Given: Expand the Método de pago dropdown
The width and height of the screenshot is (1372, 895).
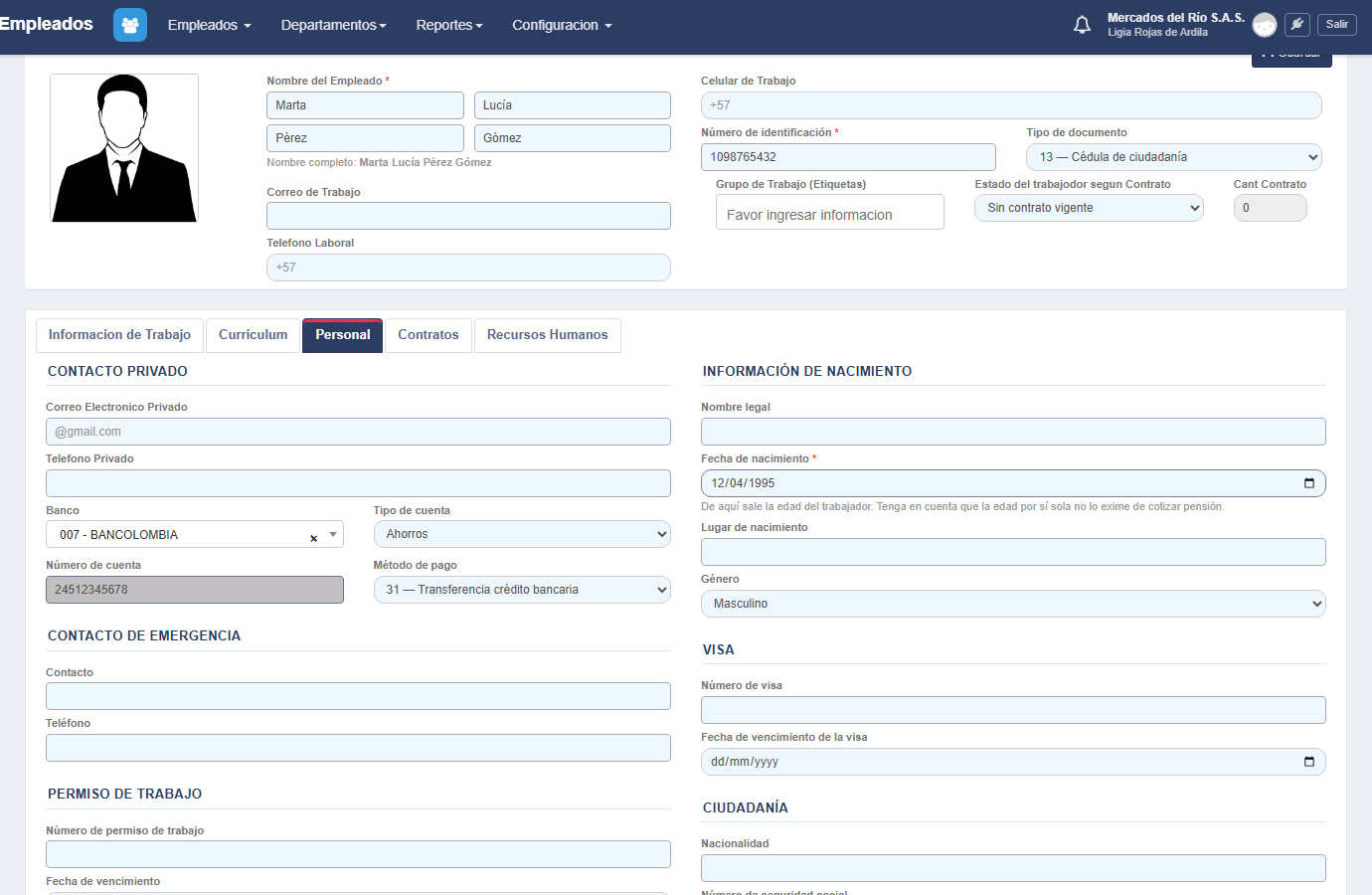Looking at the screenshot, I should tap(522, 590).
